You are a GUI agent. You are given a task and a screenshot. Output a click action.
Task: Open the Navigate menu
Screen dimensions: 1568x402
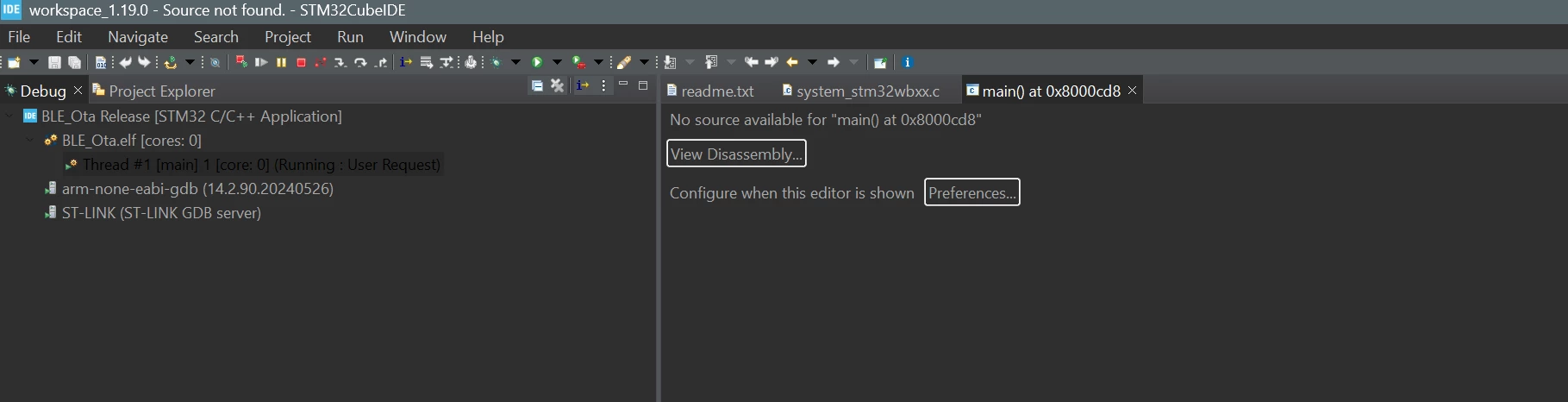(138, 37)
